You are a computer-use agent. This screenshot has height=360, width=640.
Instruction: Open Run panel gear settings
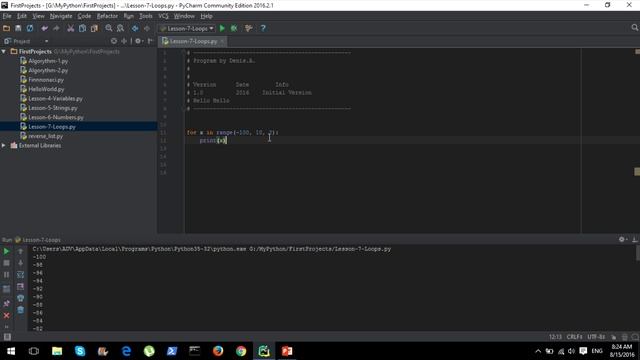coord(622,240)
